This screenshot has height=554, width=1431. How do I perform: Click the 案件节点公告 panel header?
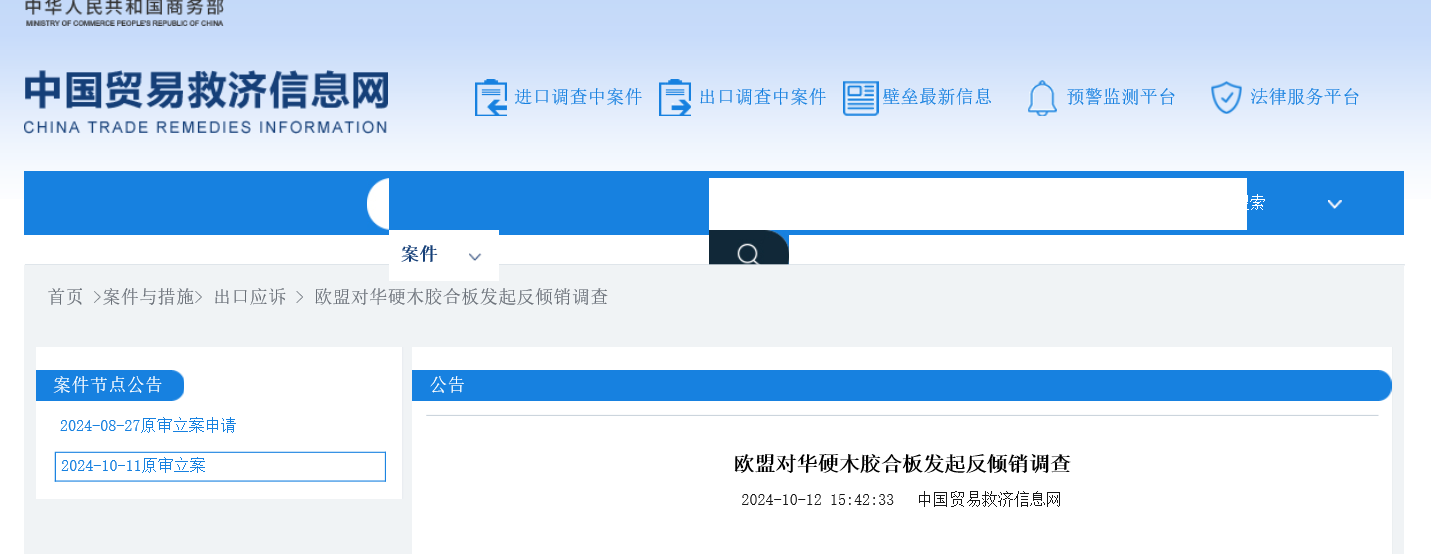110,386
